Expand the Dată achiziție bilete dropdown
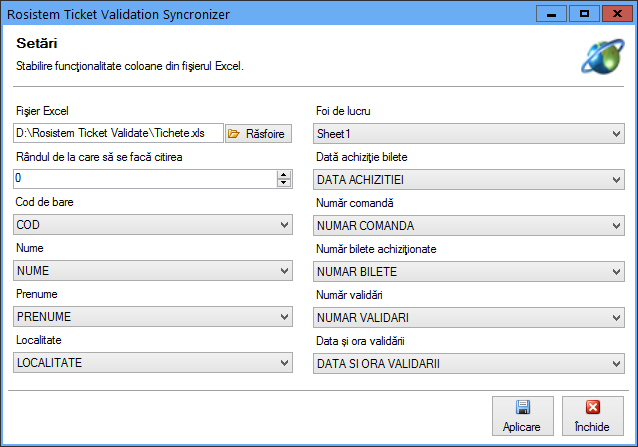Viewport: 638px width, 447px height. (468, 179)
